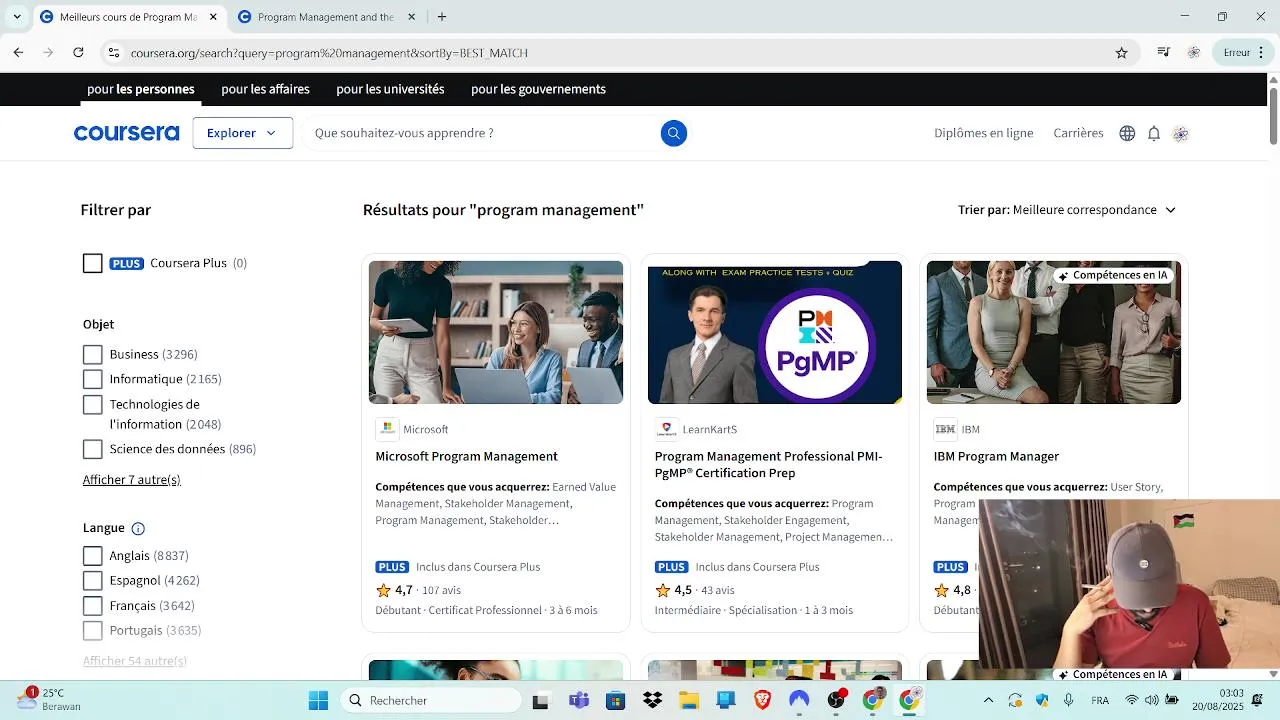Image resolution: width=1280 pixels, height=720 pixels.
Task: Open PgMP Certification Prep course title
Action: pyautogui.click(x=768, y=465)
